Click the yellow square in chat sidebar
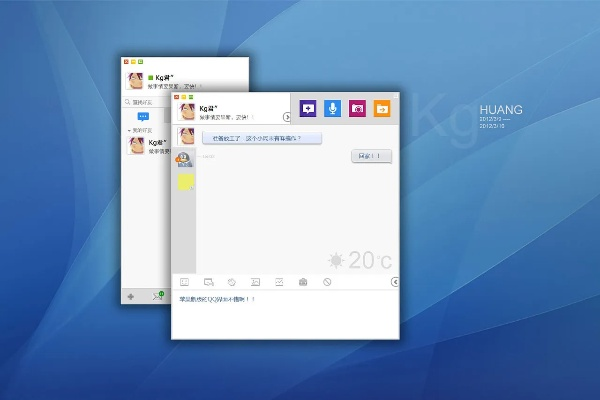 185,182
